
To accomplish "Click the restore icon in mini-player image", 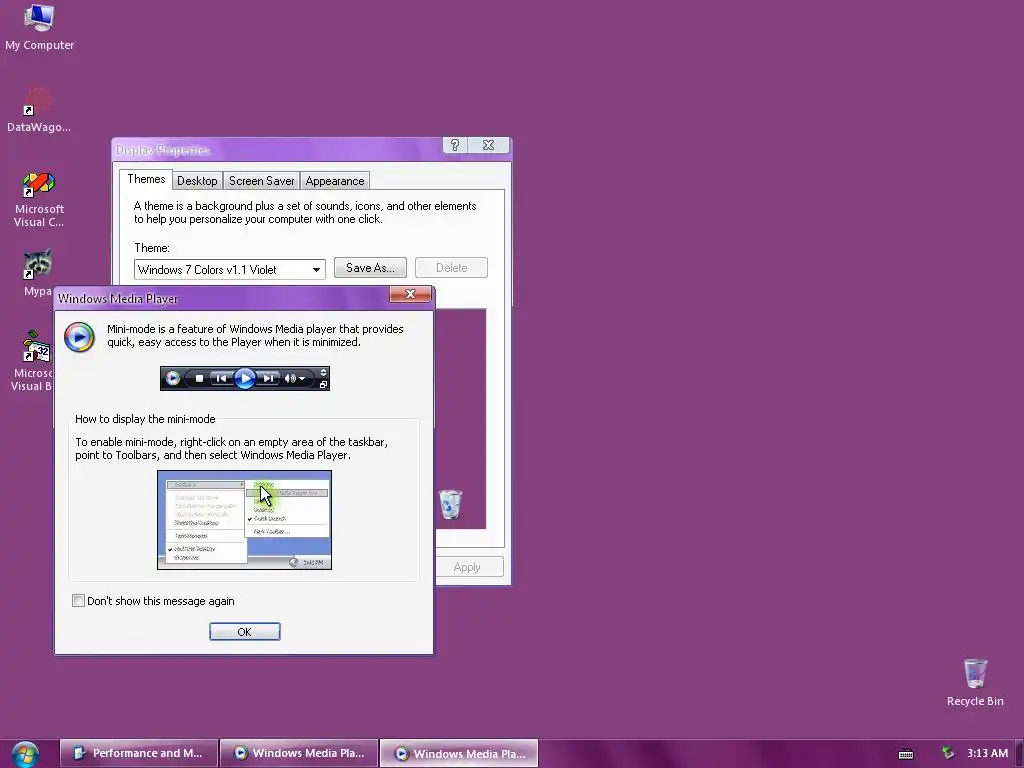I will point(323,385).
